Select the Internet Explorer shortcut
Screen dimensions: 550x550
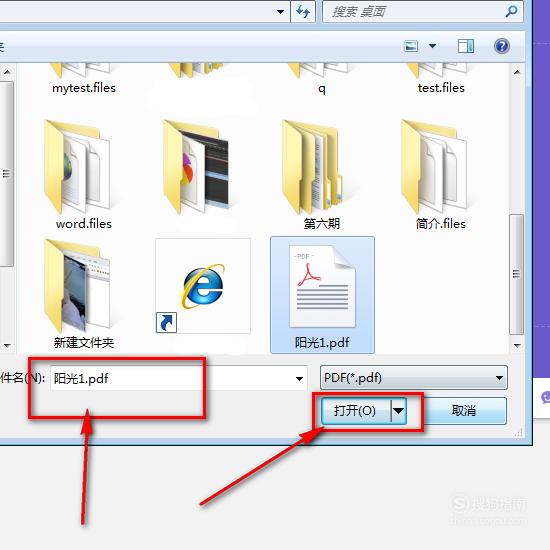(x=203, y=286)
